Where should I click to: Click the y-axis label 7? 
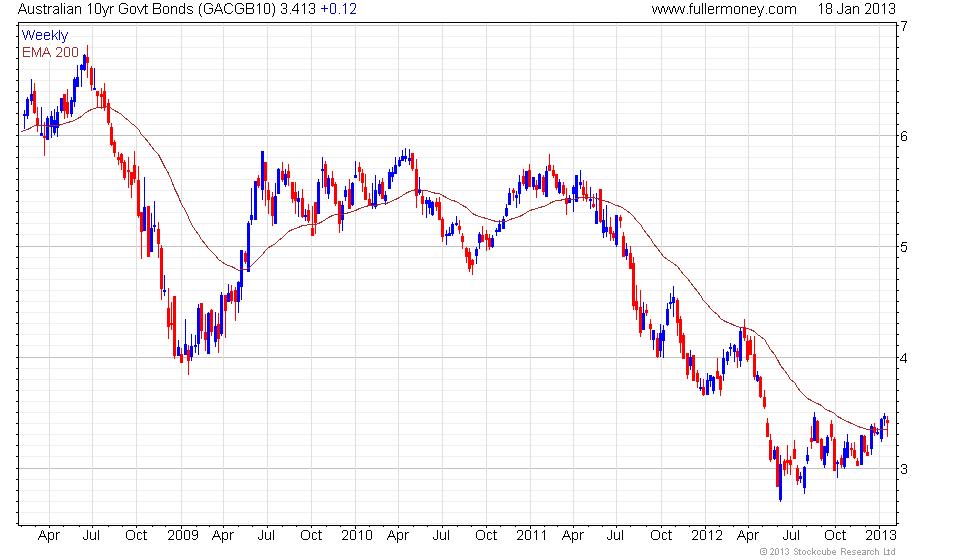[904, 26]
